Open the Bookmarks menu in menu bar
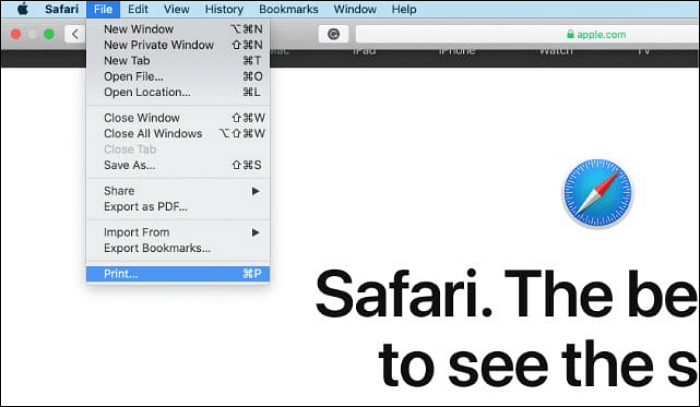The width and height of the screenshot is (700, 407). coord(288,9)
